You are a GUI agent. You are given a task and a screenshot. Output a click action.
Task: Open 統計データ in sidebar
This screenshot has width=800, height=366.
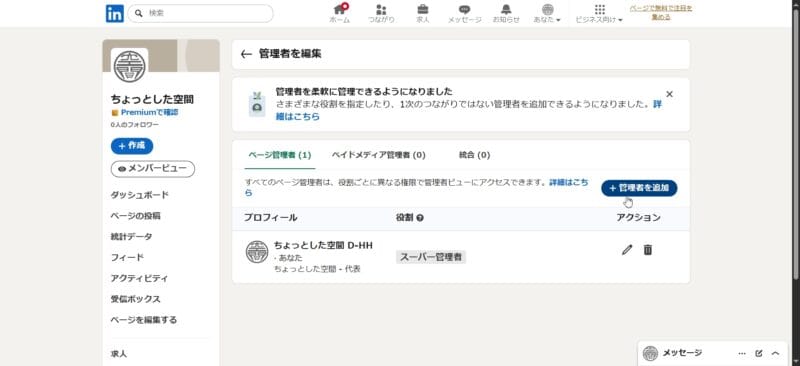pyautogui.click(x=131, y=237)
